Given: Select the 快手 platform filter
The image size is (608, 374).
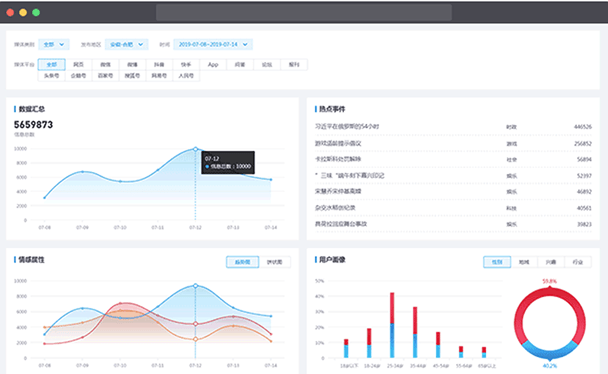Looking at the screenshot, I should (x=186, y=64).
